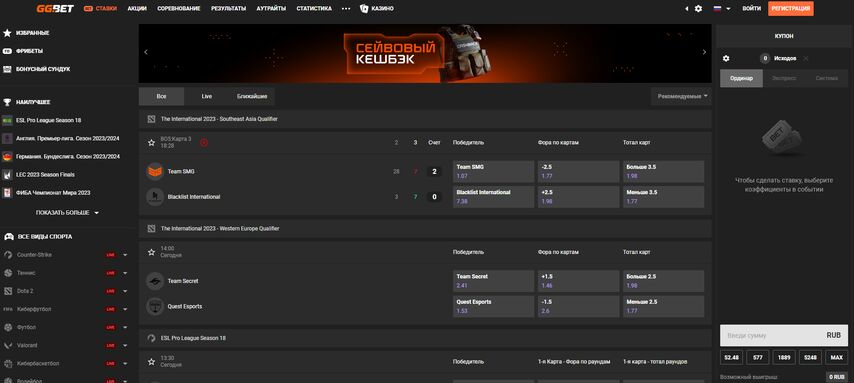Go to previous banner slide arrow
Screen dimensions: 854x383
[145, 52]
